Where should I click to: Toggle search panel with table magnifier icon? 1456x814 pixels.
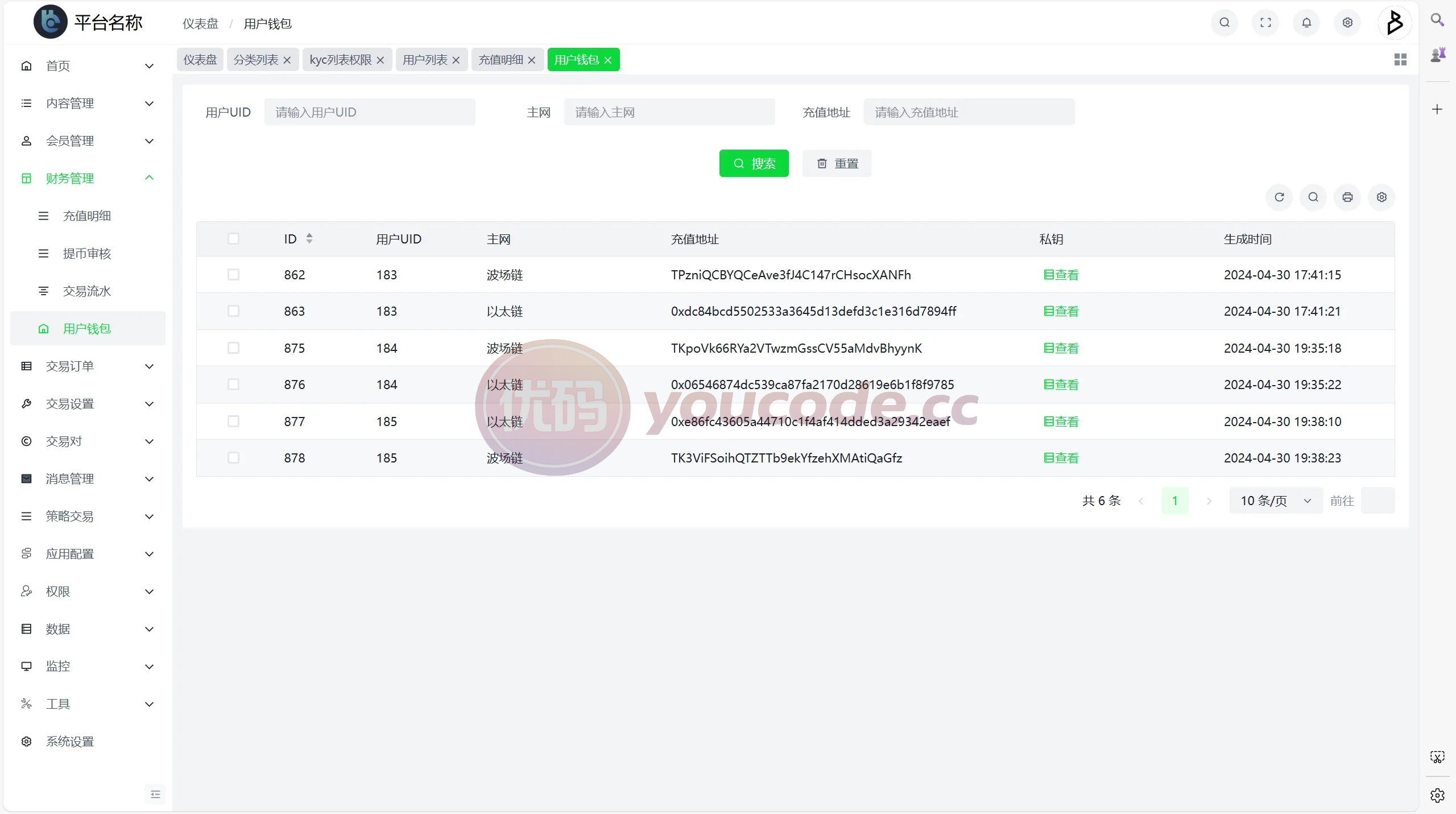click(x=1313, y=197)
